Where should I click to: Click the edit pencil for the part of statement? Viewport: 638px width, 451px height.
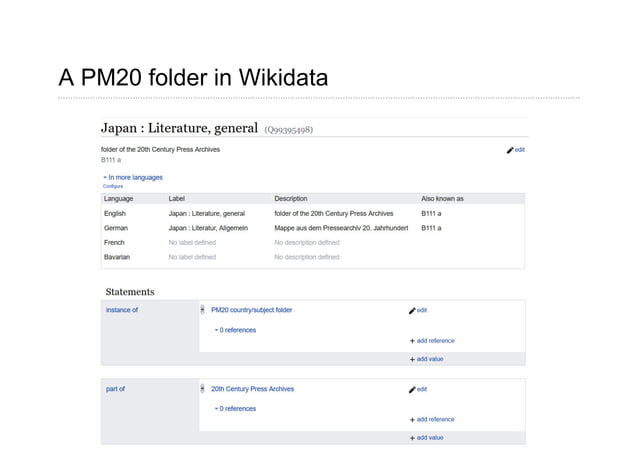412,389
